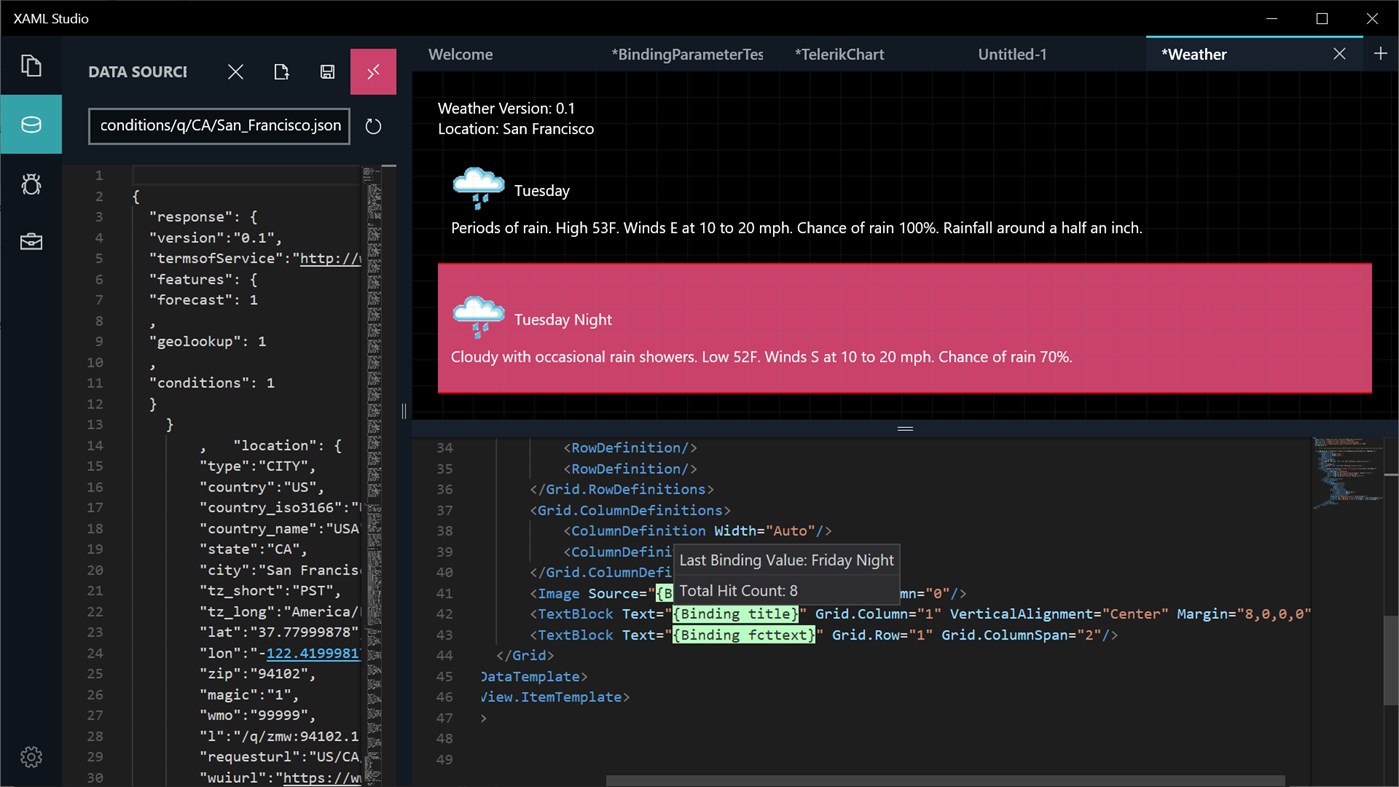Refresh the San_Francisco.json data source
The image size is (1399, 787).
[x=372, y=126]
